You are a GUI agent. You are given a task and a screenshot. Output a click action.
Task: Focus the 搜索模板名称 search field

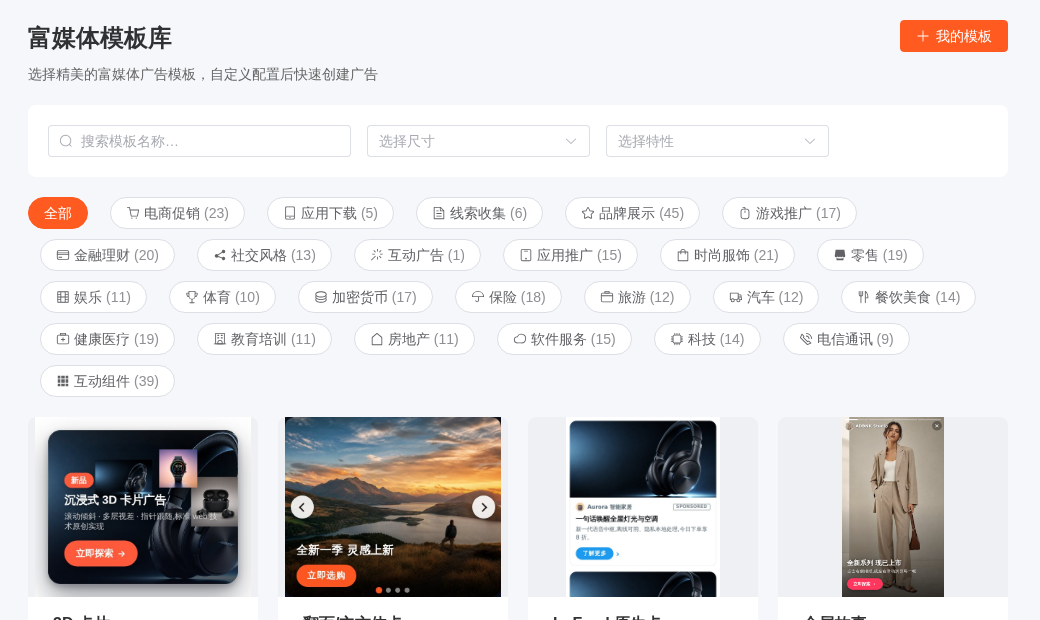[199, 141]
